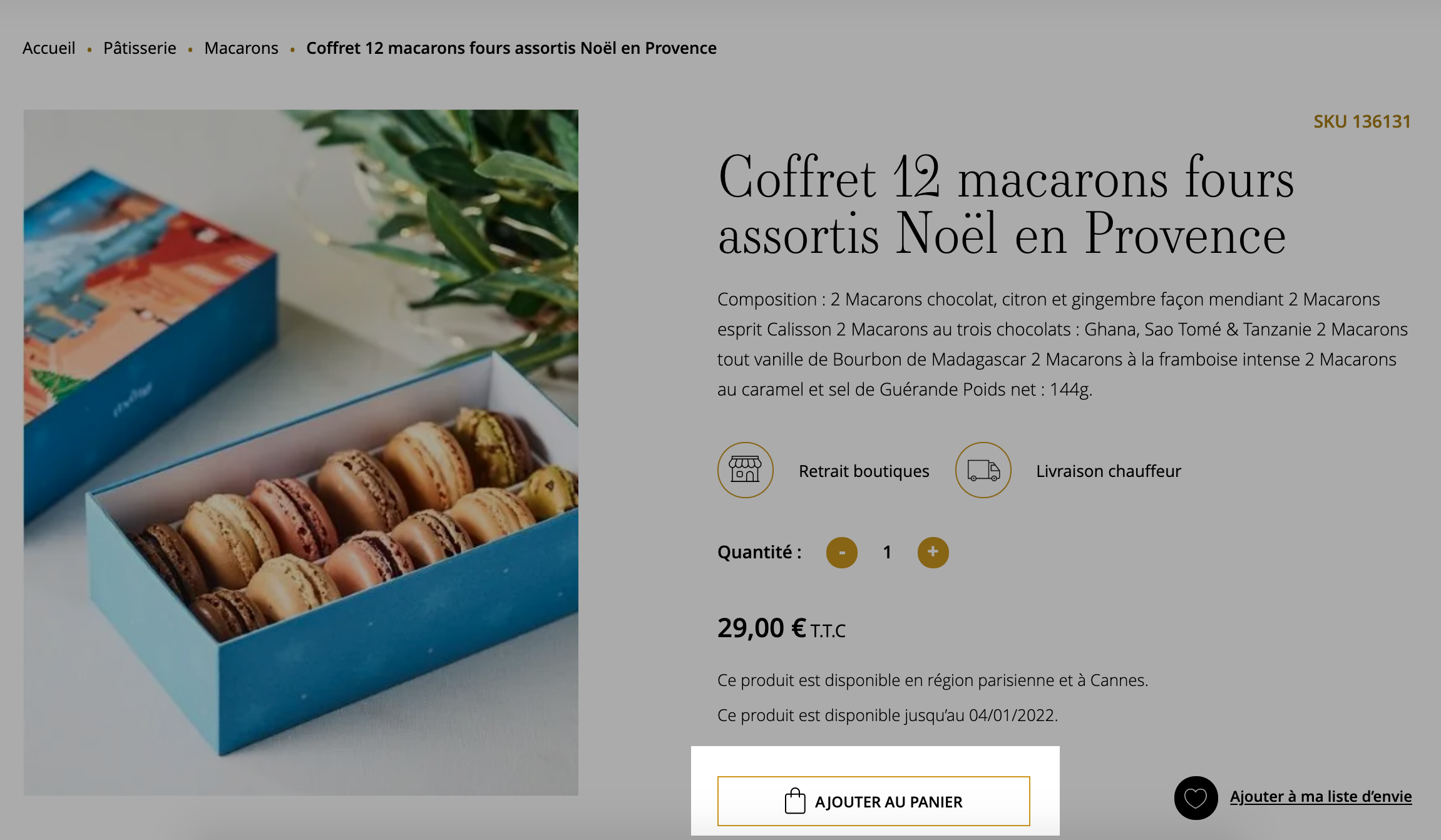This screenshot has height=840, width=1441.
Task: Select the Retrait boutiques label
Action: pos(864,471)
